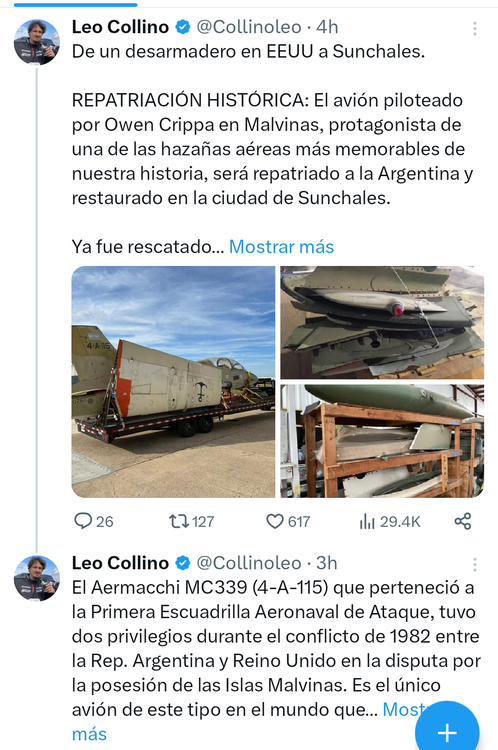
Task: Open three-dot menu on first tweet
Action: [475, 29]
